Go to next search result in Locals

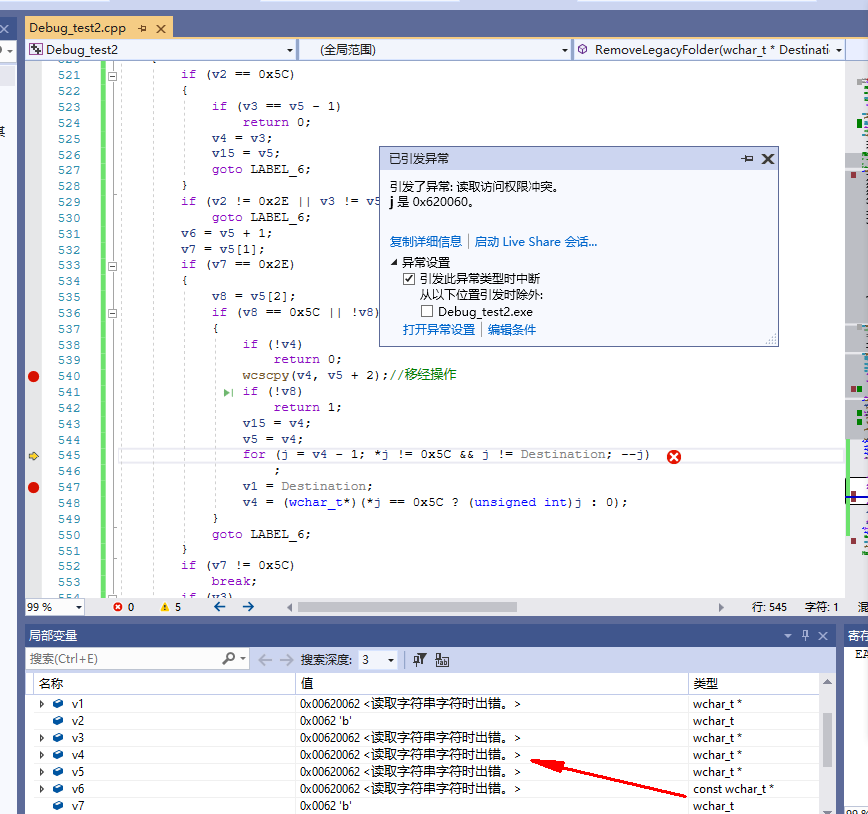pos(286,660)
